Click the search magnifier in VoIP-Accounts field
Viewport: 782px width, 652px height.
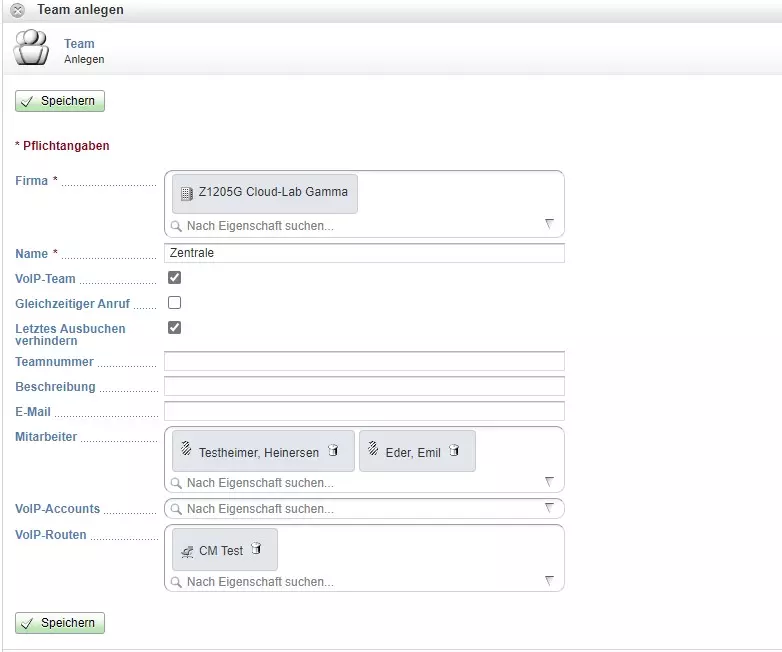tap(176, 509)
